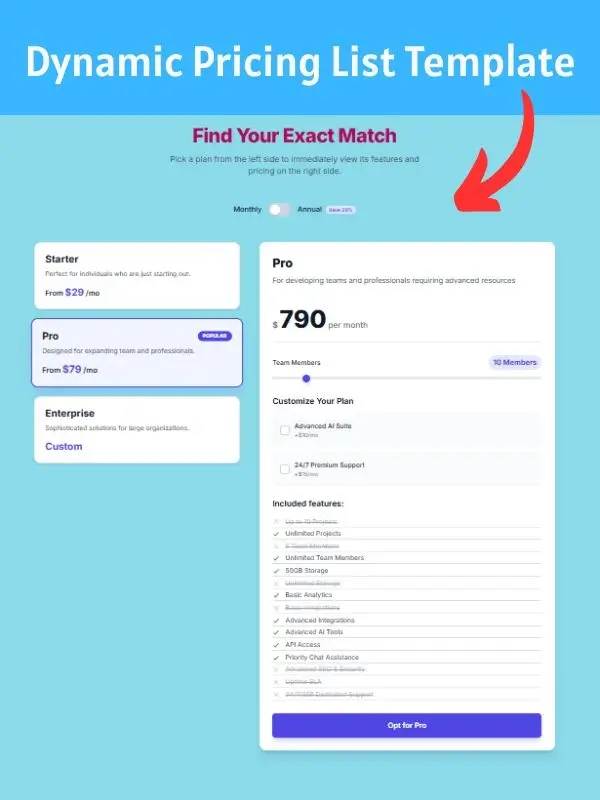The width and height of the screenshot is (600, 800).
Task: Click the Team Members slider handle
Action: (x=306, y=378)
